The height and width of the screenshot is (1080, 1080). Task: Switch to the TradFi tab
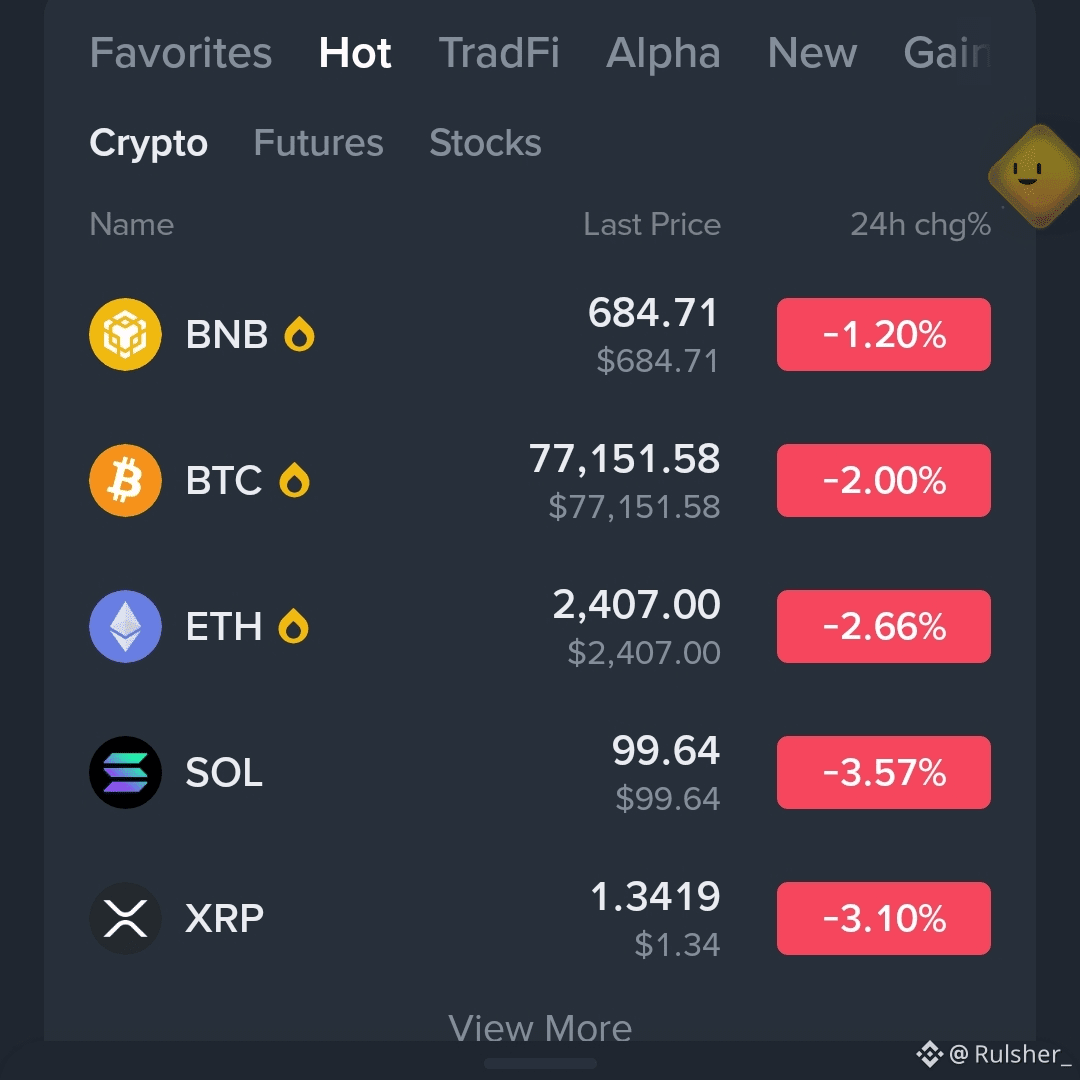click(x=499, y=52)
